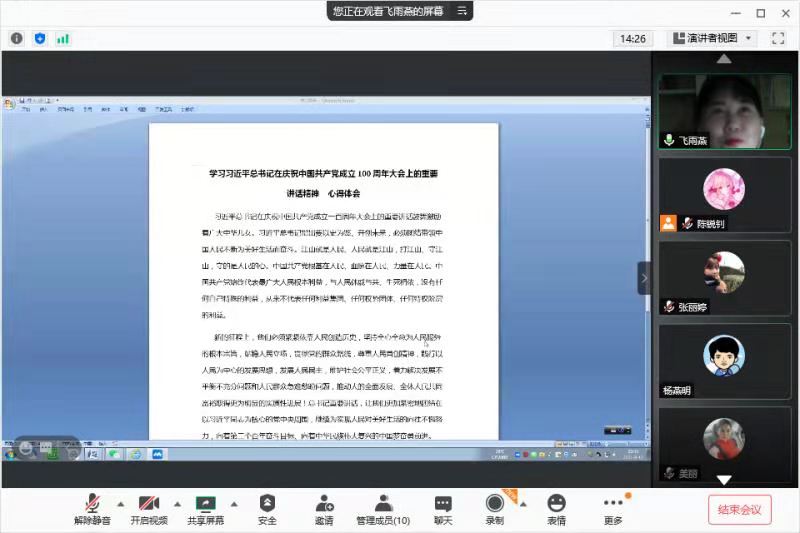Open the Chat (聊天) icon
The height and width of the screenshot is (533, 800).
coord(443,503)
